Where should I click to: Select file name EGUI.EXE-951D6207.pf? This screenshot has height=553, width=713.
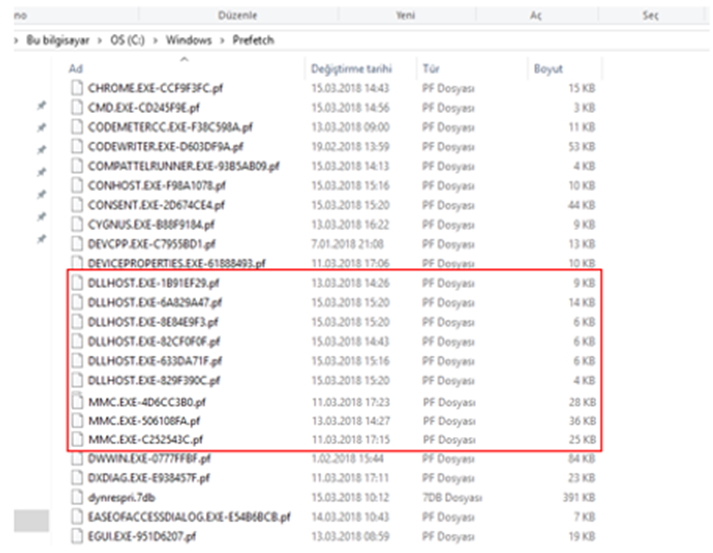pos(141,537)
